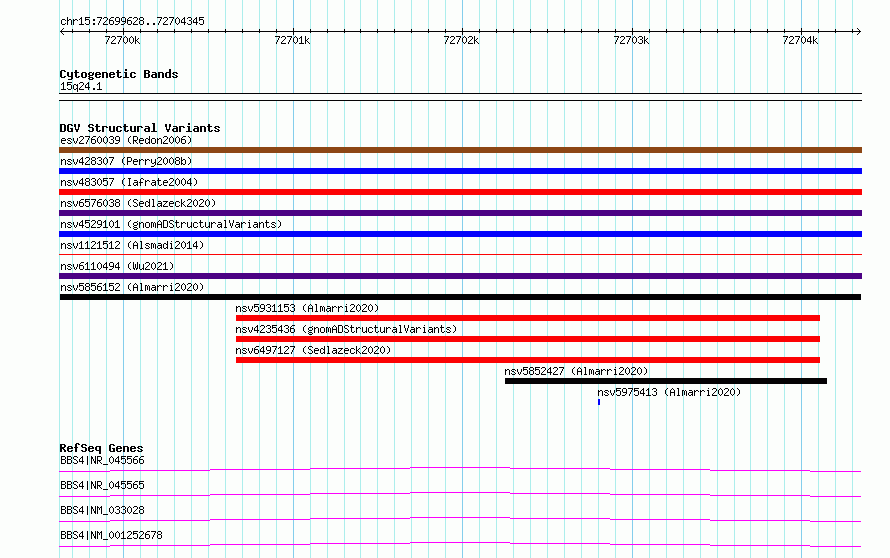The width and height of the screenshot is (890, 558).
Task: Click the RefSeq Genes track title
Action: click(101, 448)
